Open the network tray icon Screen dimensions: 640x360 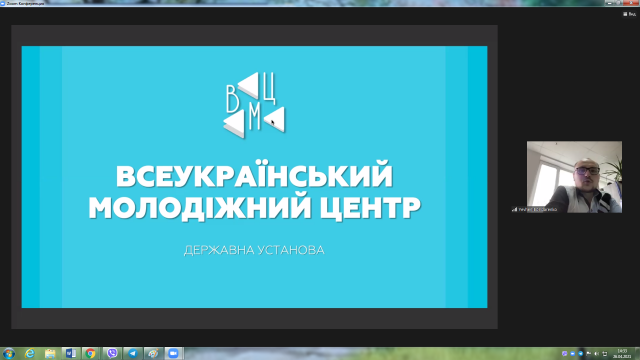[605, 353]
